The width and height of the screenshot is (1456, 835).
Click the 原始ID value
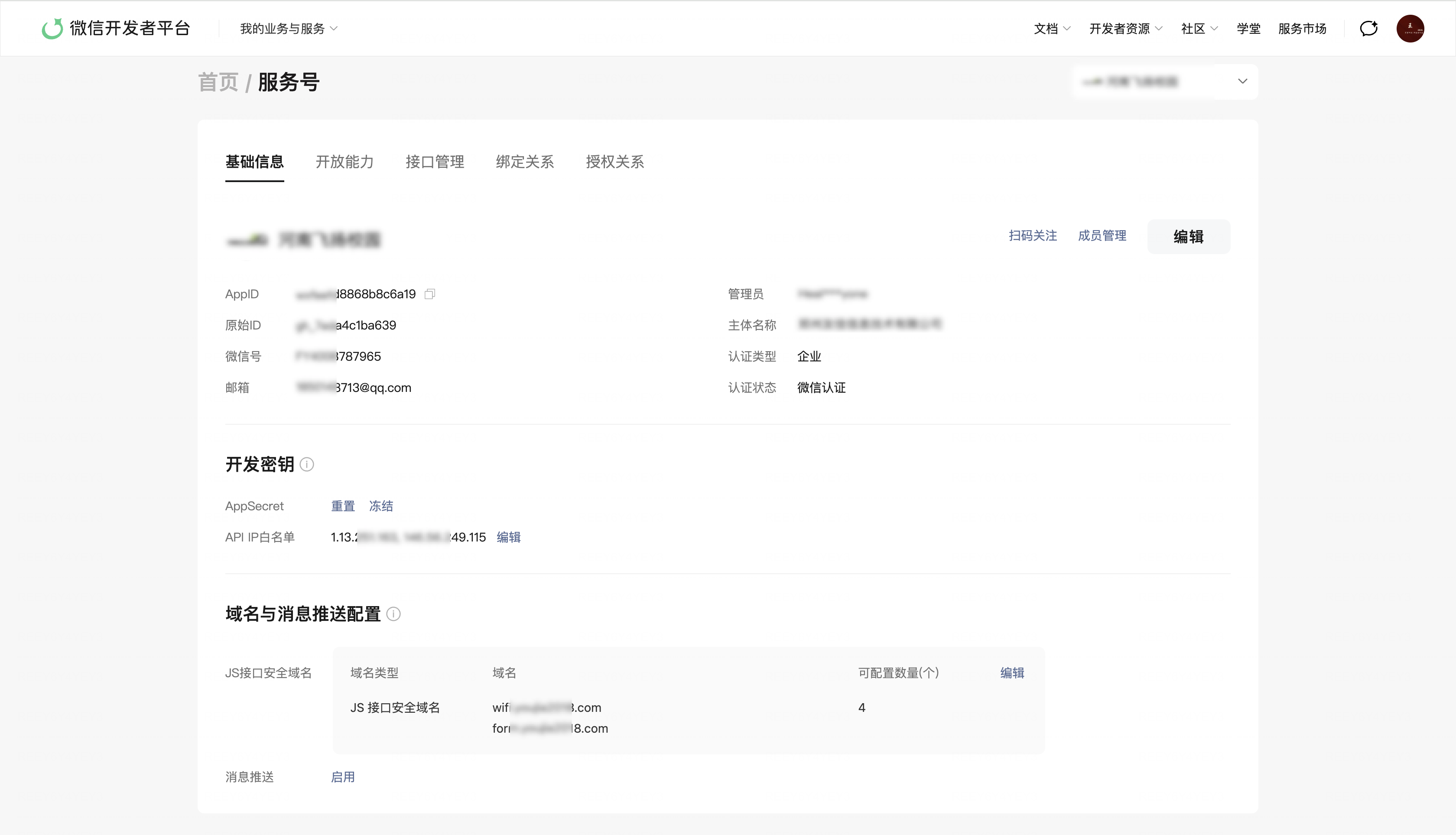346,326
